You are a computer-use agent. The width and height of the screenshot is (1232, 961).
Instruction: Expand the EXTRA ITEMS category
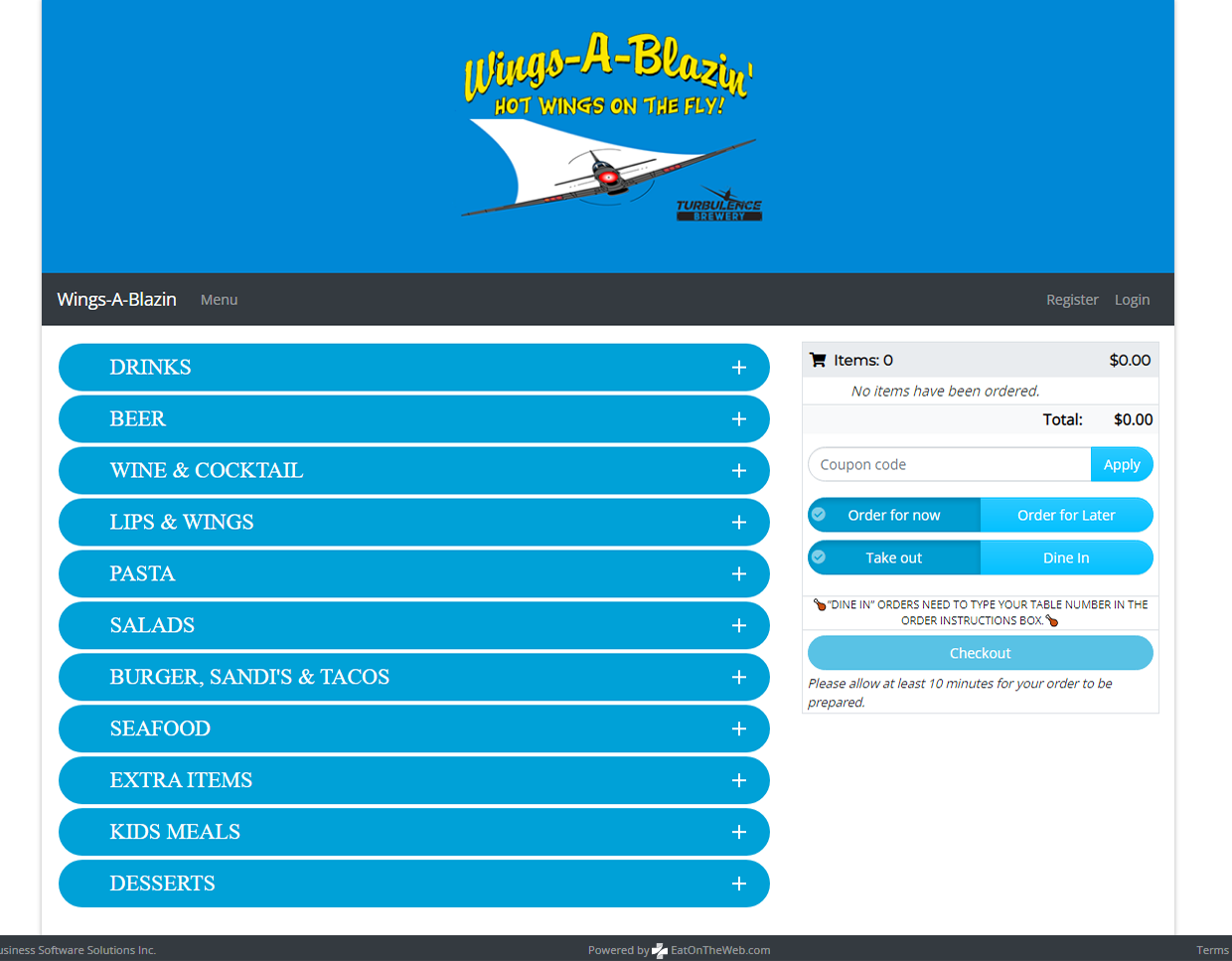pyautogui.click(x=414, y=781)
